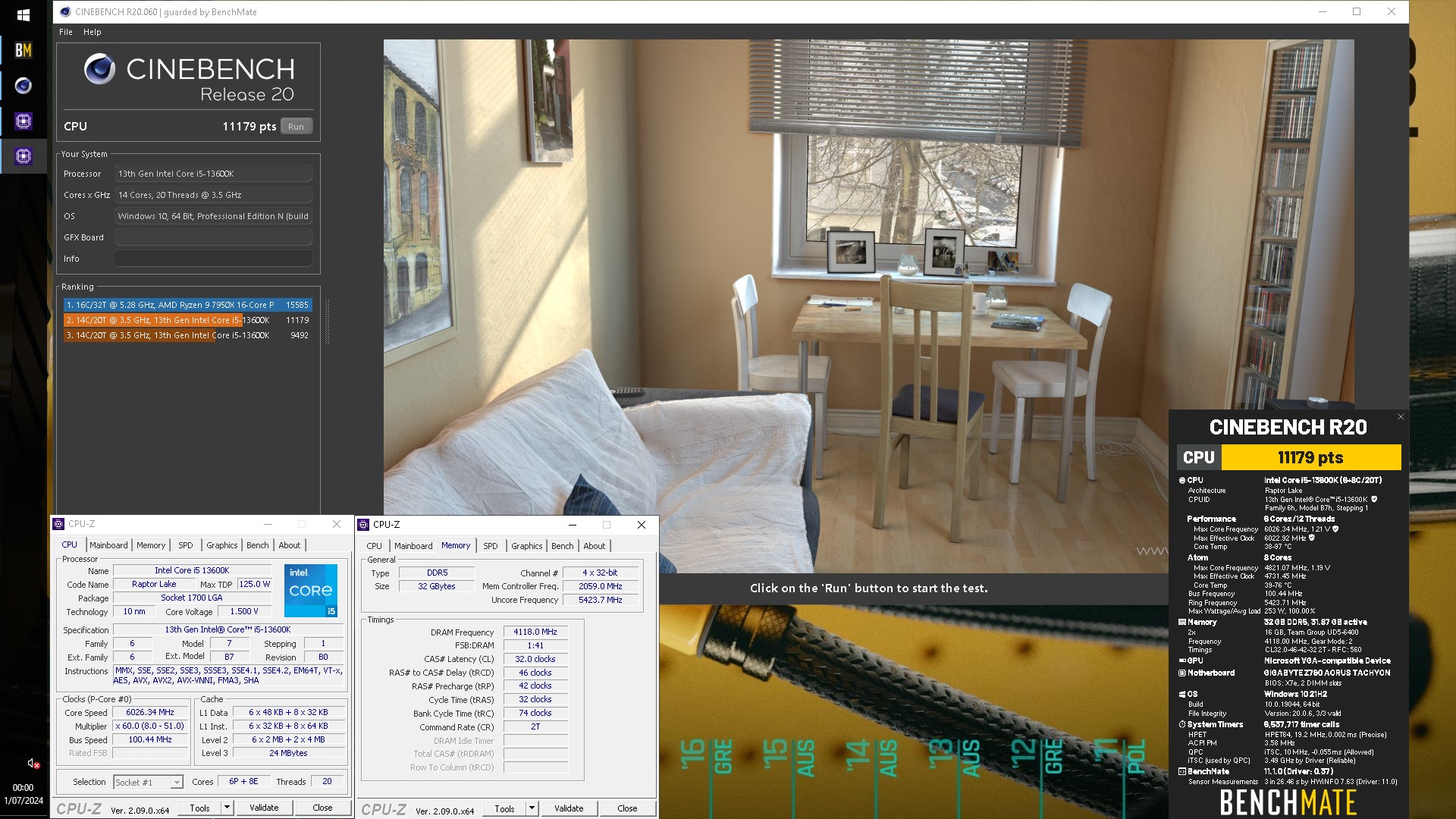Image resolution: width=1456 pixels, height=819 pixels.
Task: Click the yellow 11179 pts score bar in BenchMate
Action: pyautogui.click(x=1310, y=457)
